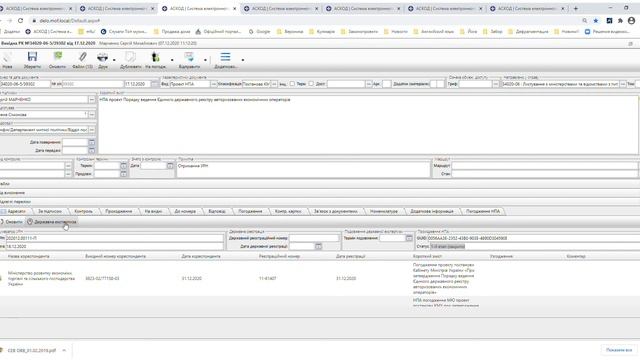Click the green Refresh (Оновити) toolbar icon
The height and width of the screenshot is (360, 640).
(58, 56)
